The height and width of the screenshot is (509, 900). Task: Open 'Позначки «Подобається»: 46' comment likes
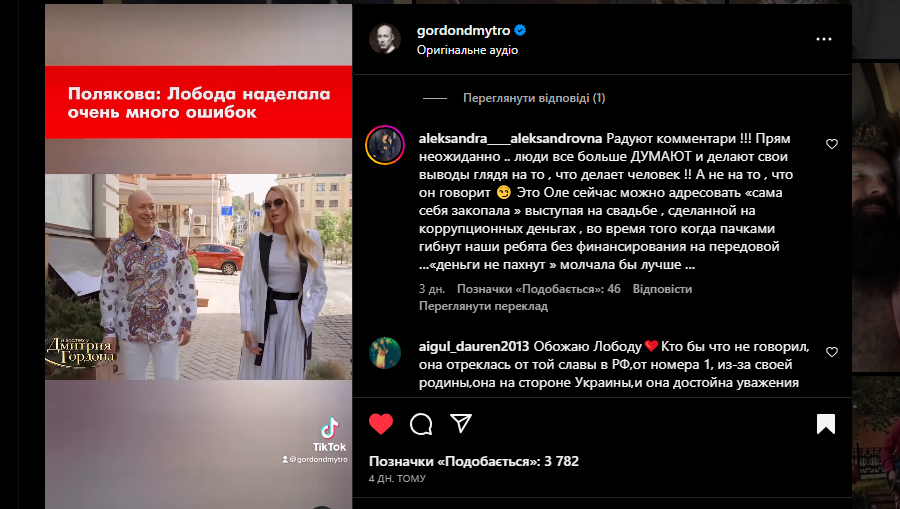(538, 289)
